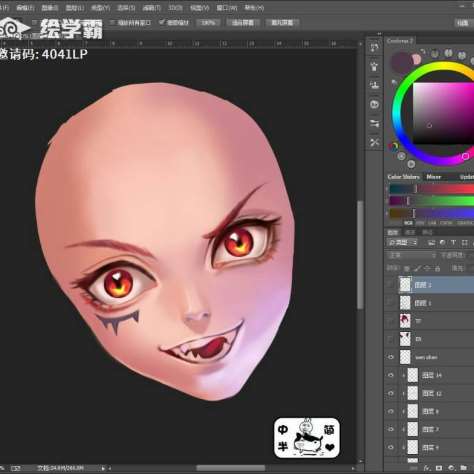Click the large foreground color circle in Coolorus
Viewport: 474px width, 474px height.
point(401,62)
